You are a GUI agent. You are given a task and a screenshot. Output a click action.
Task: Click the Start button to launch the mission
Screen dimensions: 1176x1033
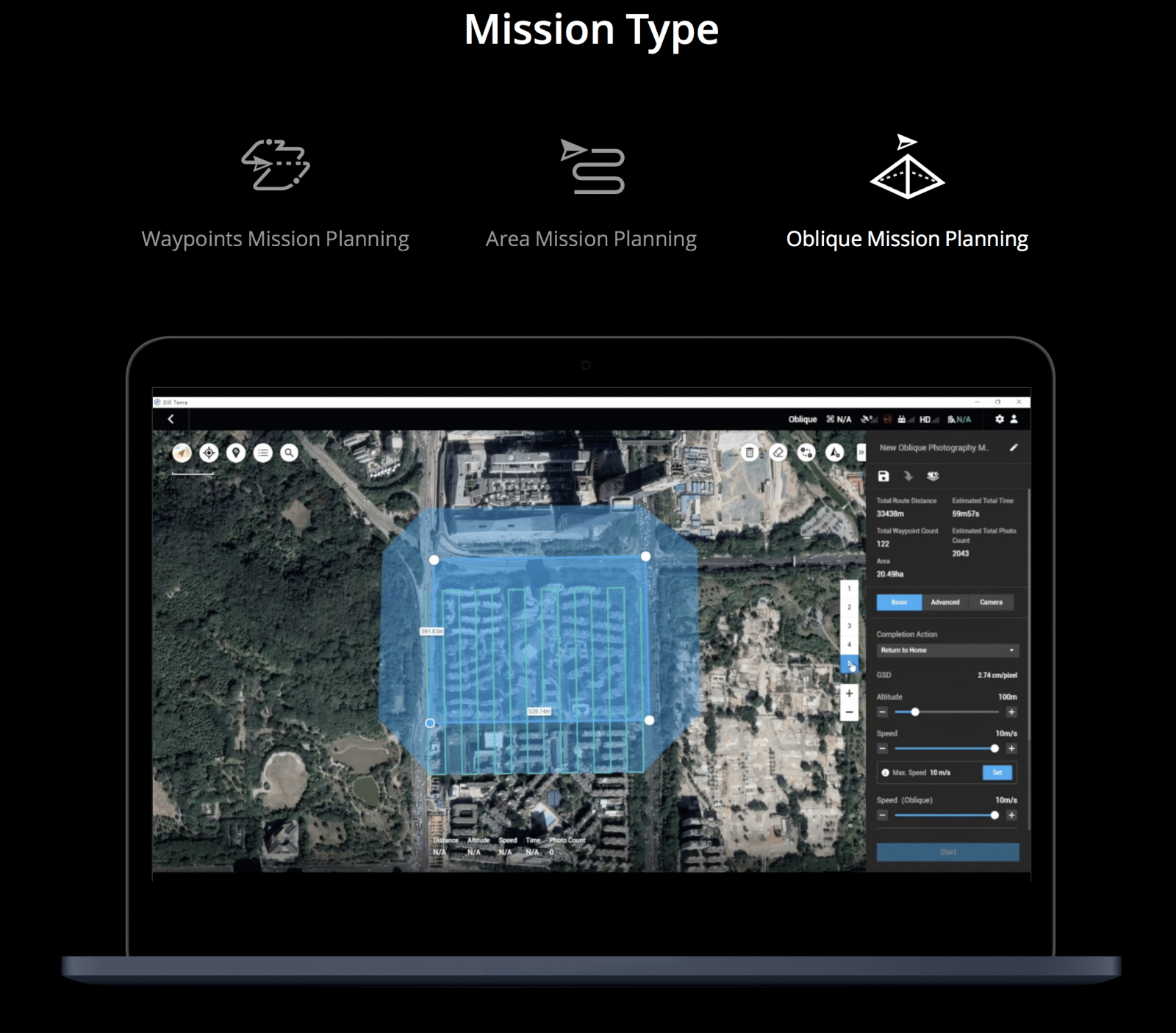[x=947, y=852]
